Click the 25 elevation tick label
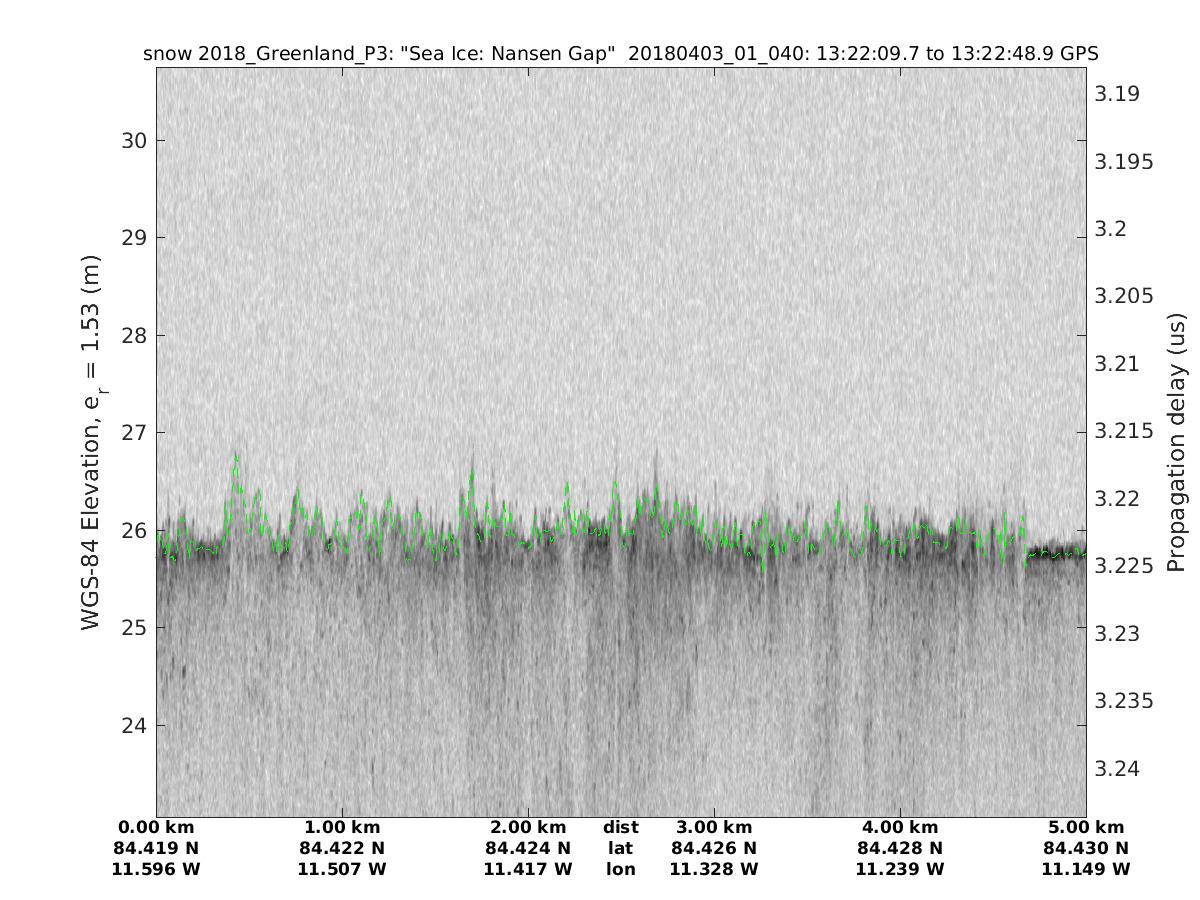 (x=133, y=628)
